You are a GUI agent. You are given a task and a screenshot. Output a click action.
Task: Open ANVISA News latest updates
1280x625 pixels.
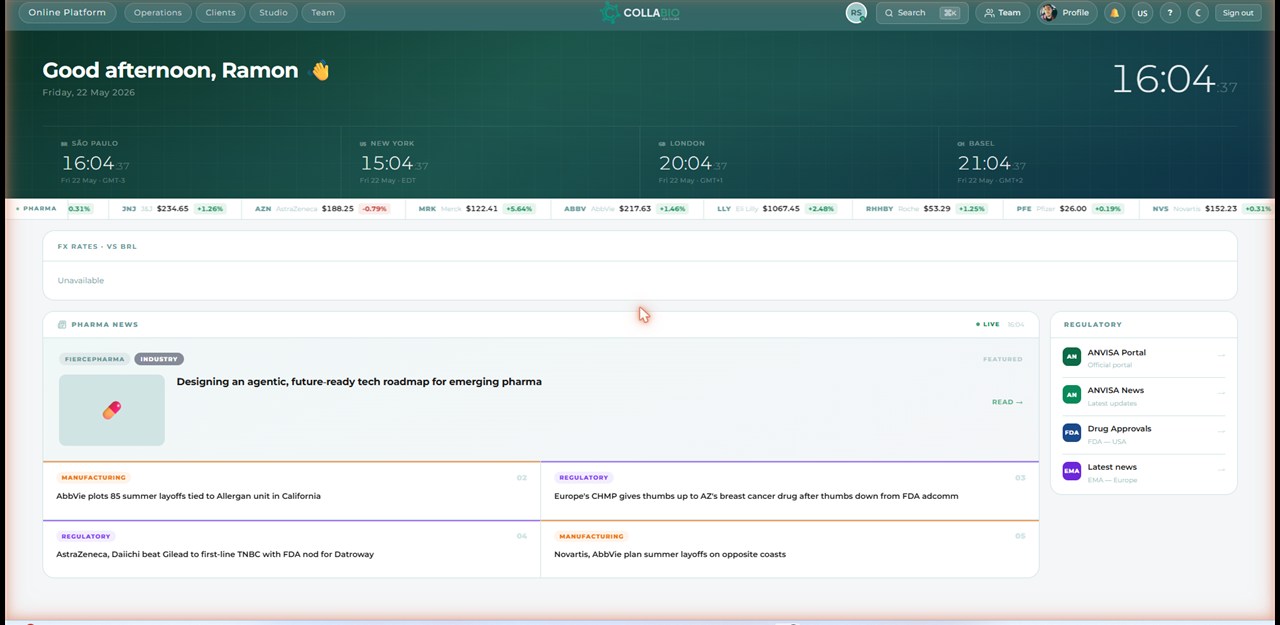1143,396
